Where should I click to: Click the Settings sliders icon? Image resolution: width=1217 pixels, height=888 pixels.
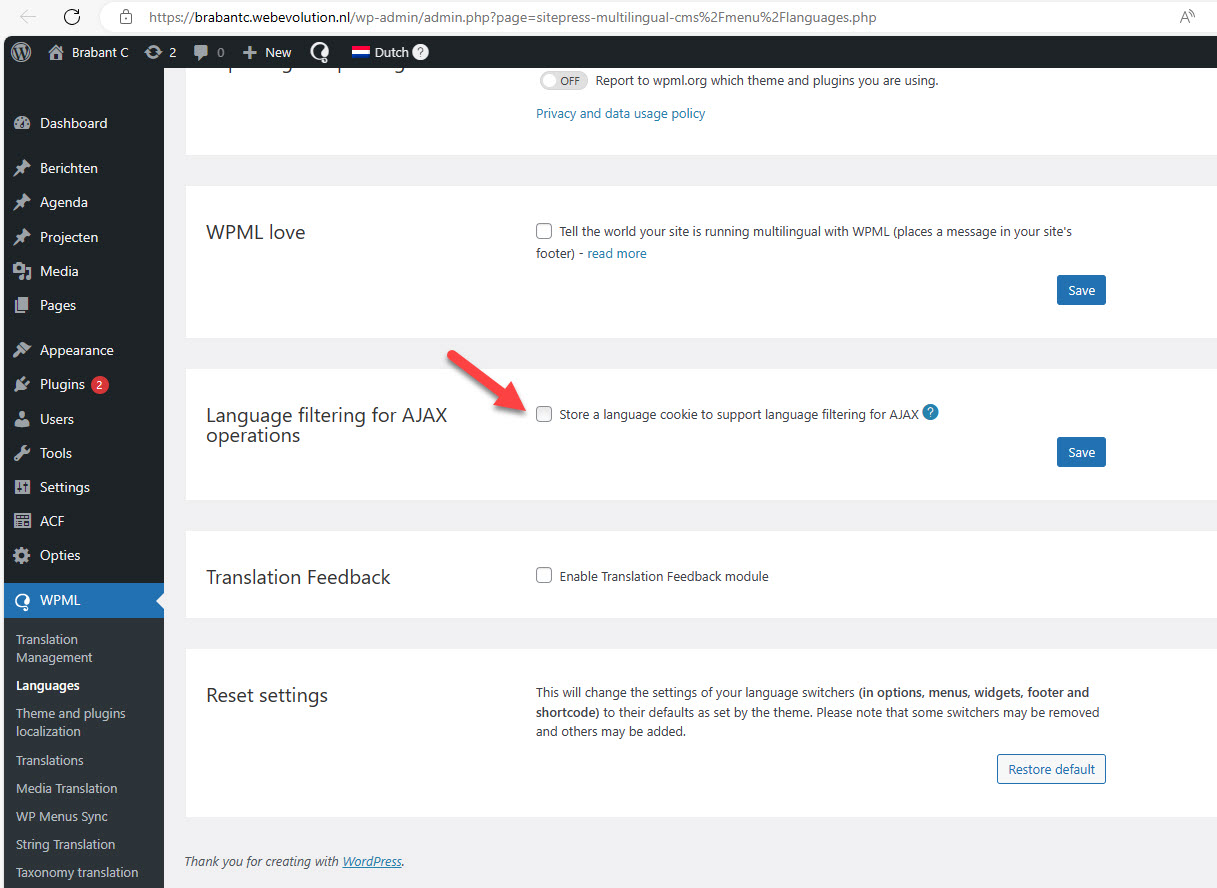(22, 487)
